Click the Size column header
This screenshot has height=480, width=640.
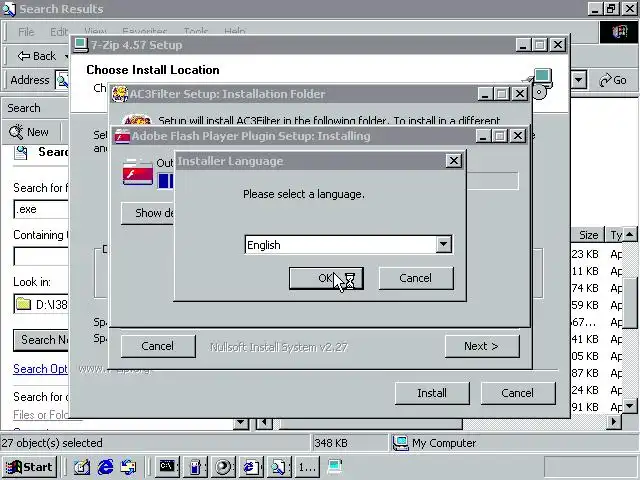click(x=588, y=235)
